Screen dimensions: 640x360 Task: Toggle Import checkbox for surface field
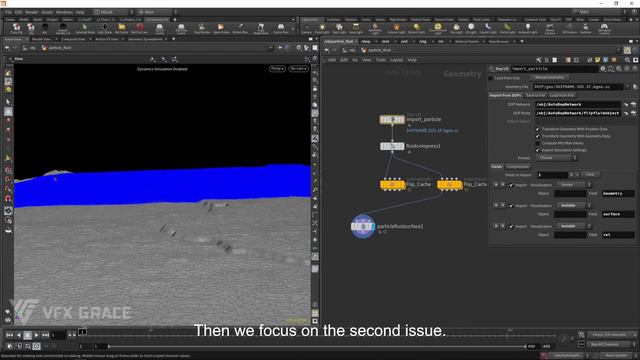click(x=511, y=206)
